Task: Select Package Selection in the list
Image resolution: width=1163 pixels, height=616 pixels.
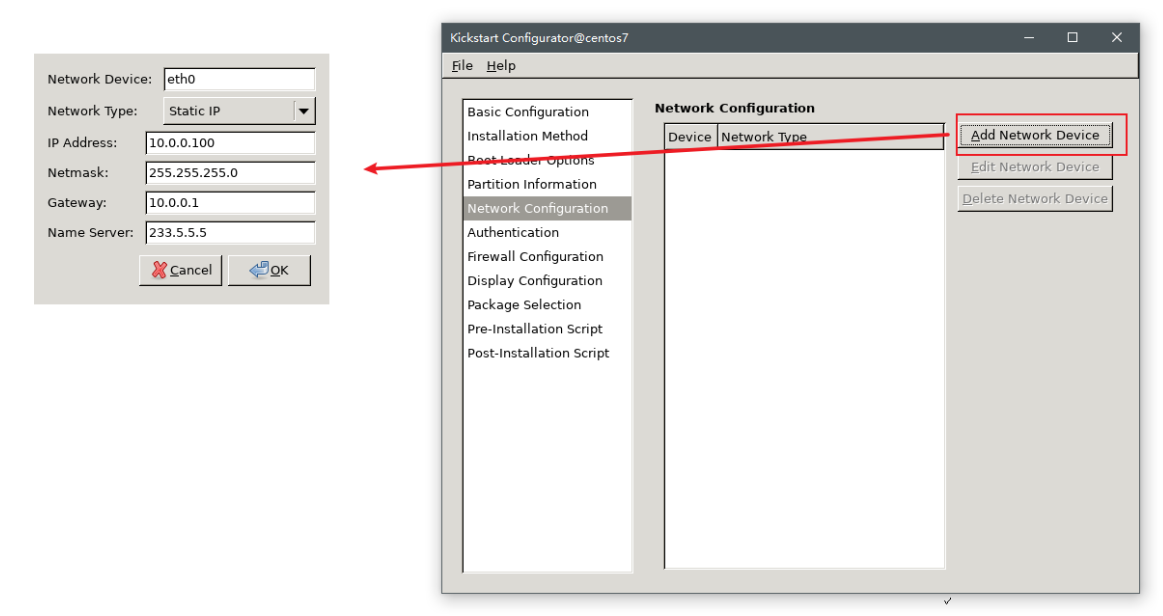Action: [524, 305]
